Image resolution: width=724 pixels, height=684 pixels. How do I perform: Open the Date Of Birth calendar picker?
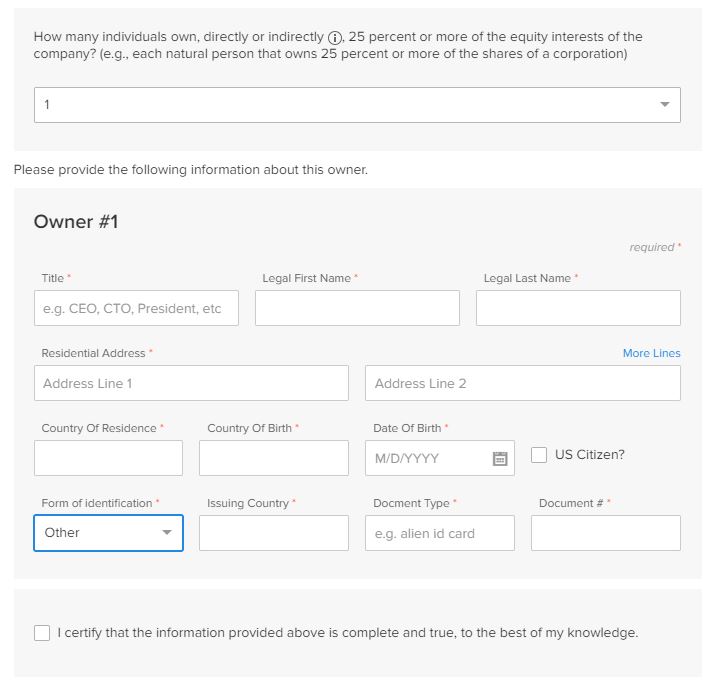tap(500, 459)
